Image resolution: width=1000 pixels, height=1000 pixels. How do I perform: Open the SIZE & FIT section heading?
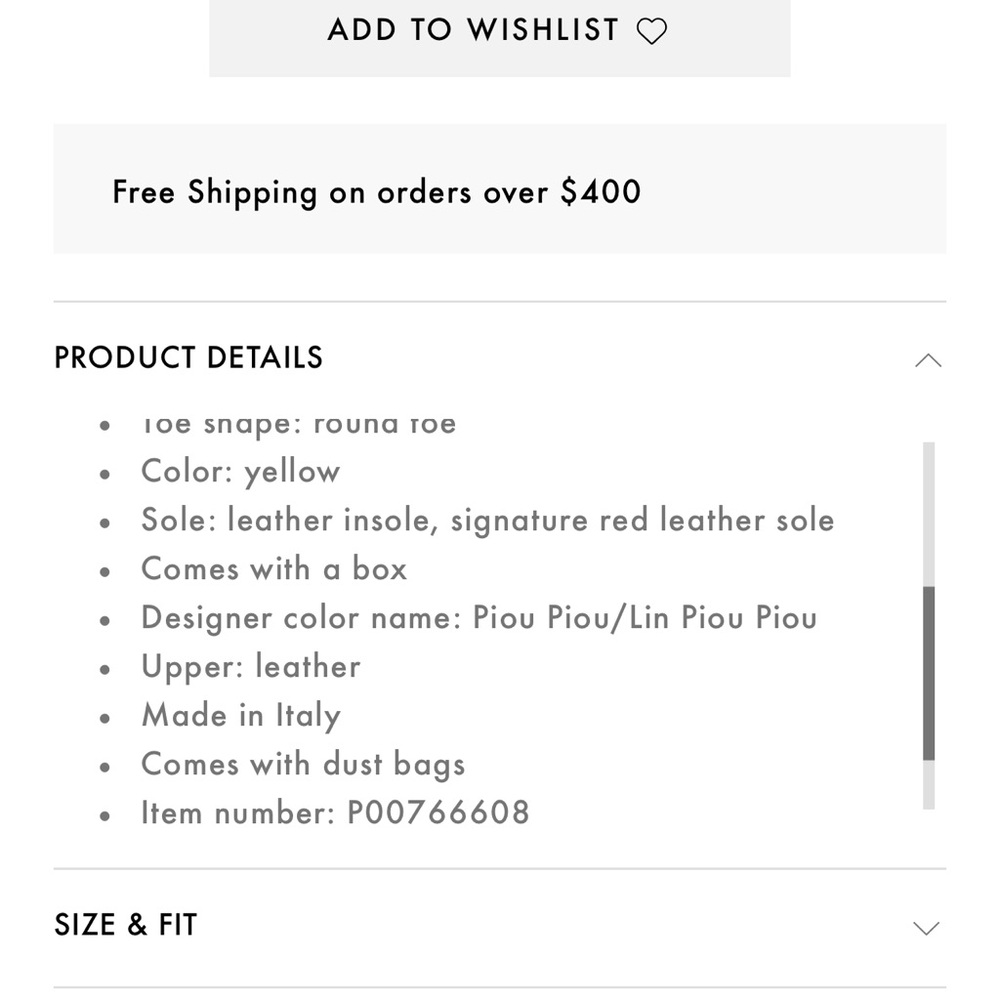[x=126, y=925]
